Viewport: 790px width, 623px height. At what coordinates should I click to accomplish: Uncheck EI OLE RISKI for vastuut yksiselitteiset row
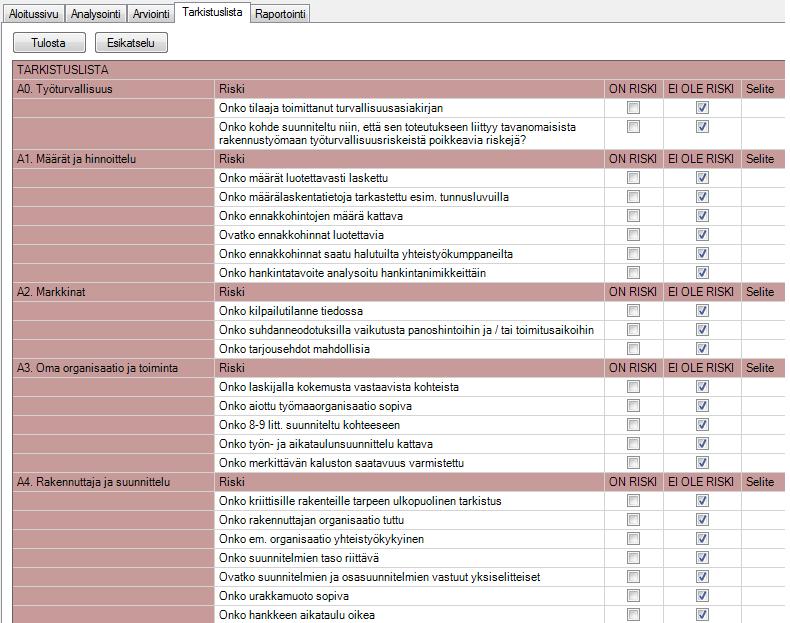(x=702, y=577)
